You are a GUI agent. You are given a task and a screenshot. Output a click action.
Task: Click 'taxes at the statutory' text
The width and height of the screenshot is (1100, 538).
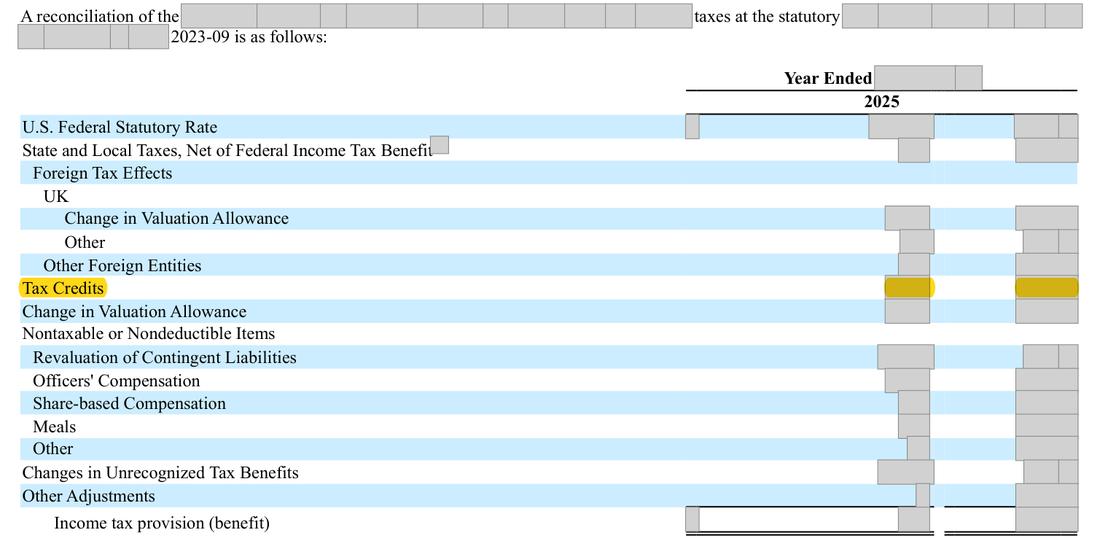[767, 16]
